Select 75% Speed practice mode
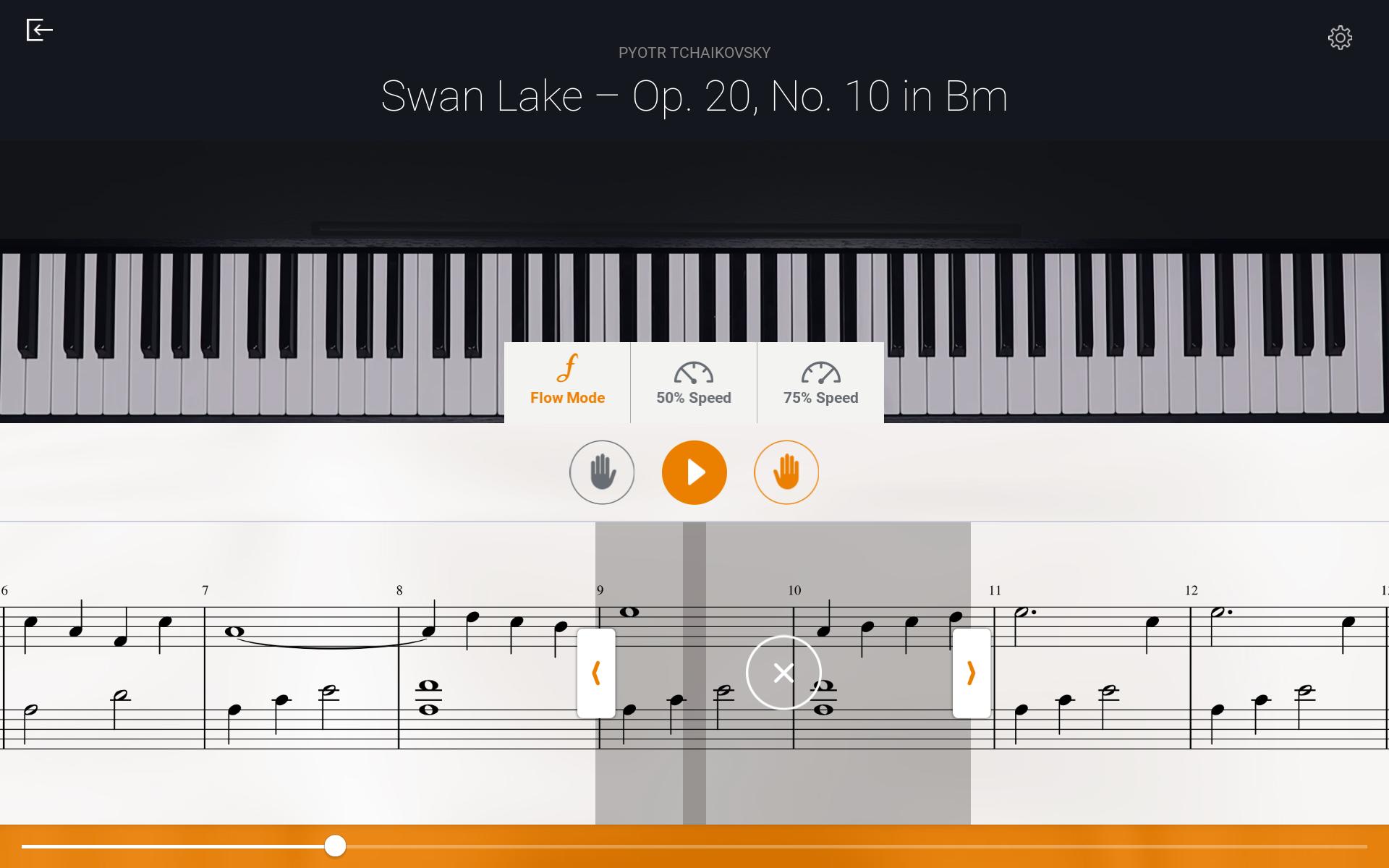The height and width of the screenshot is (868, 1389). pos(820,383)
